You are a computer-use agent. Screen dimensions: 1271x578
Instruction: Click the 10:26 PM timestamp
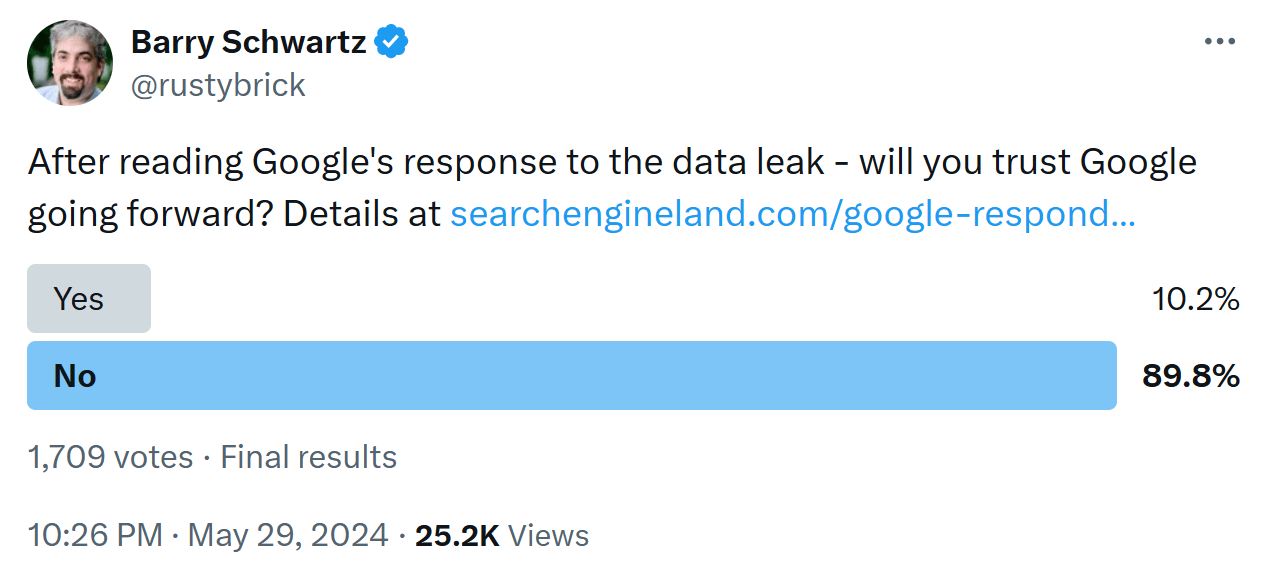point(95,536)
